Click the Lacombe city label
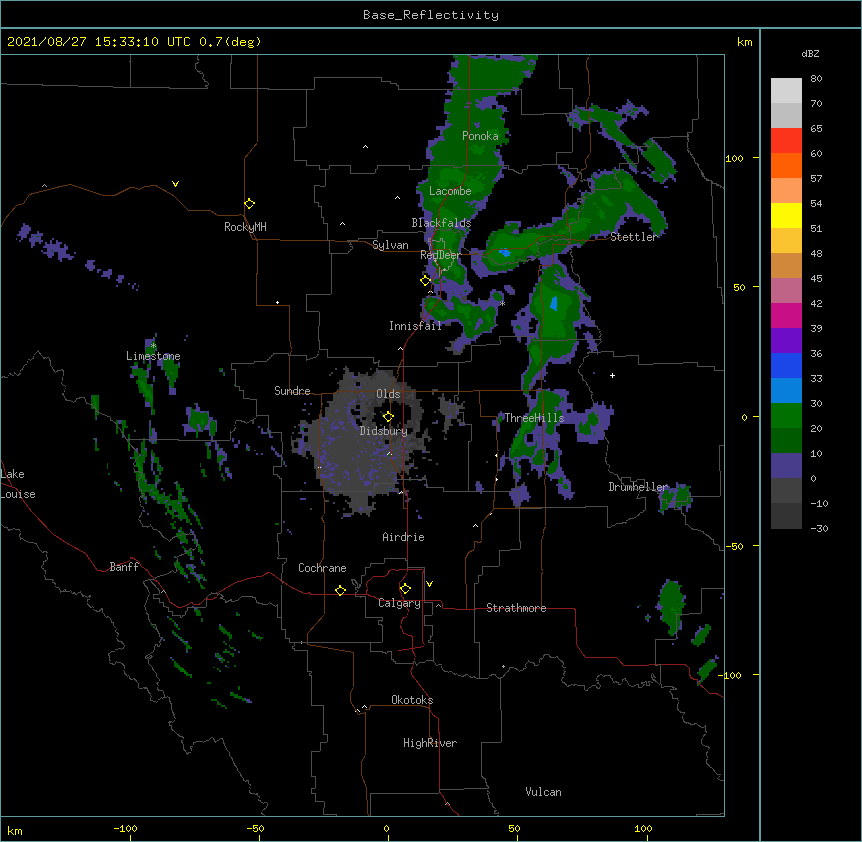This screenshot has height=842, width=862. pyautogui.click(x=450, y=191)
